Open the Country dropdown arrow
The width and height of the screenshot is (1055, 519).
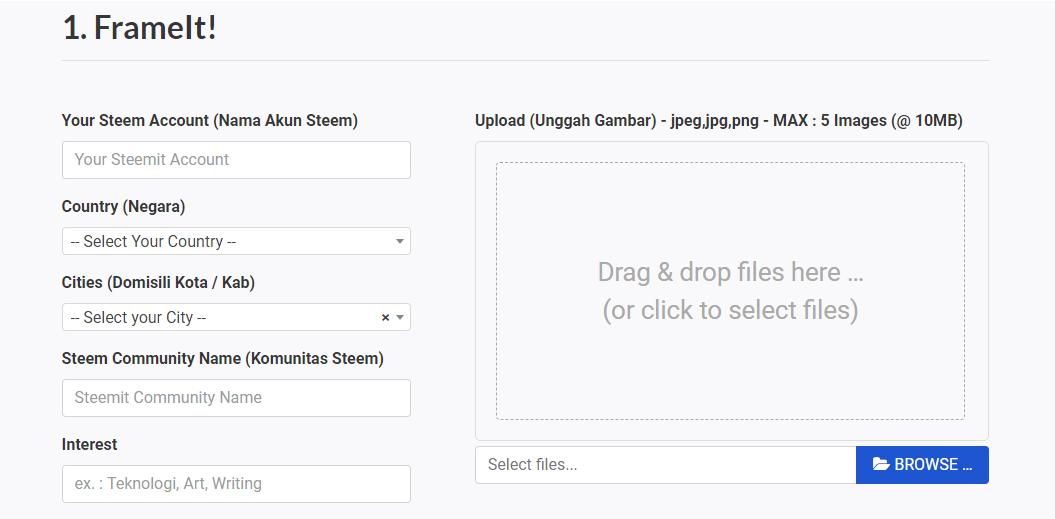click(400, 241)
